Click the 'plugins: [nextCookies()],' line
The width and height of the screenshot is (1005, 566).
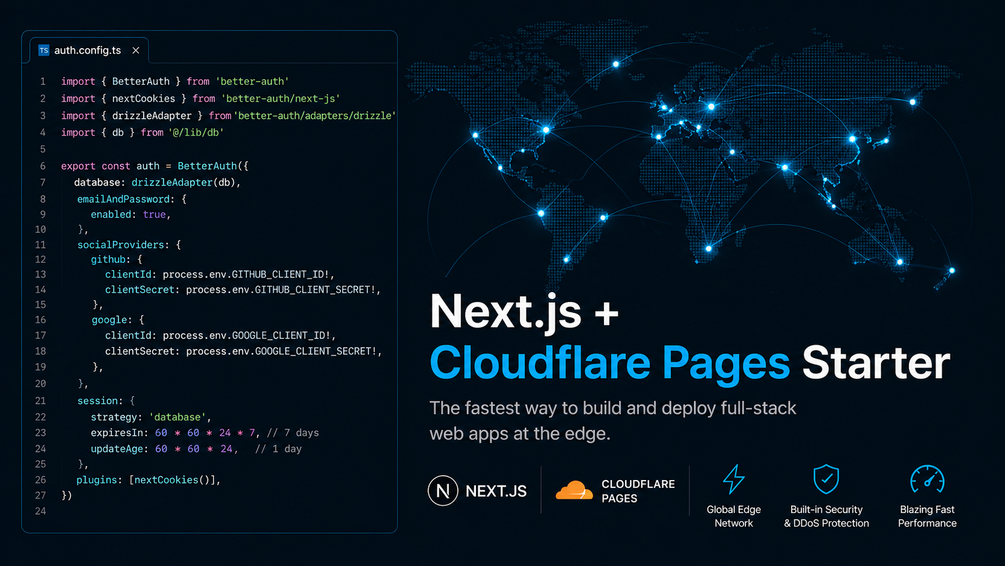(148, 479)
